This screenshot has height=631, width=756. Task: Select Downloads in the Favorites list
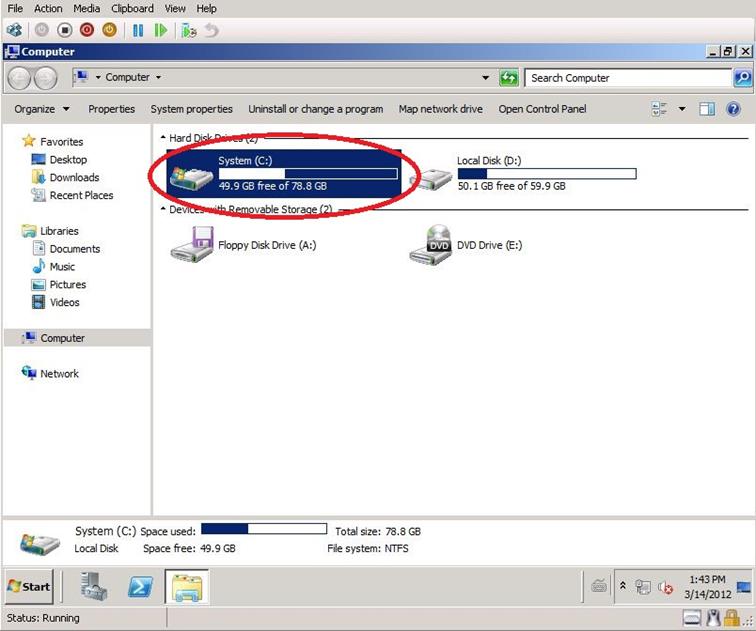click(74, 177)
